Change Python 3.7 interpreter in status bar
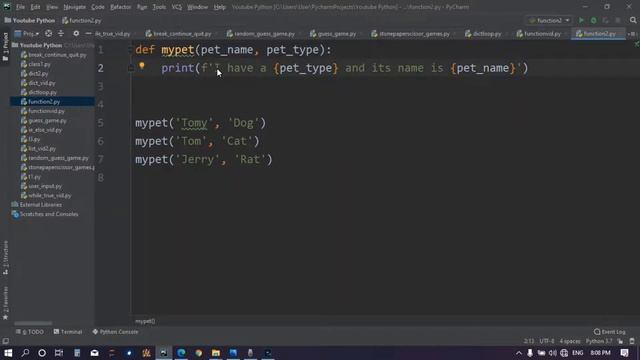 (x=599, y=341)
